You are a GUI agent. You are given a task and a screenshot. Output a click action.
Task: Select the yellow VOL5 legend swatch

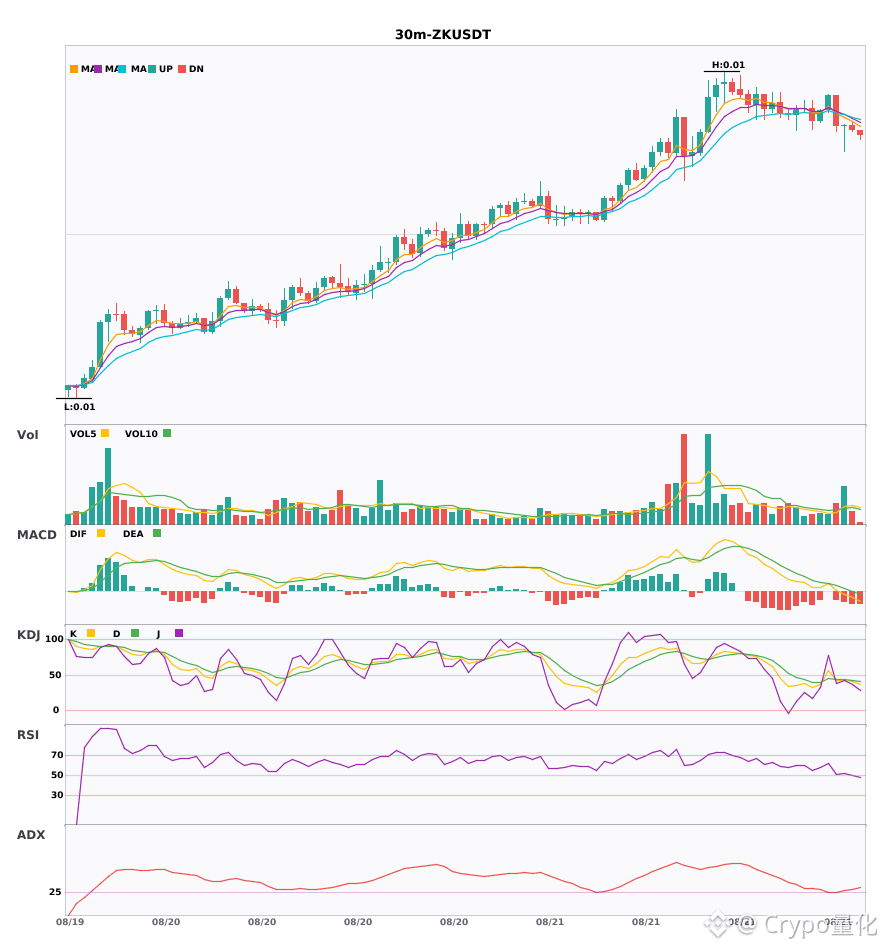(x=105, y=433)
